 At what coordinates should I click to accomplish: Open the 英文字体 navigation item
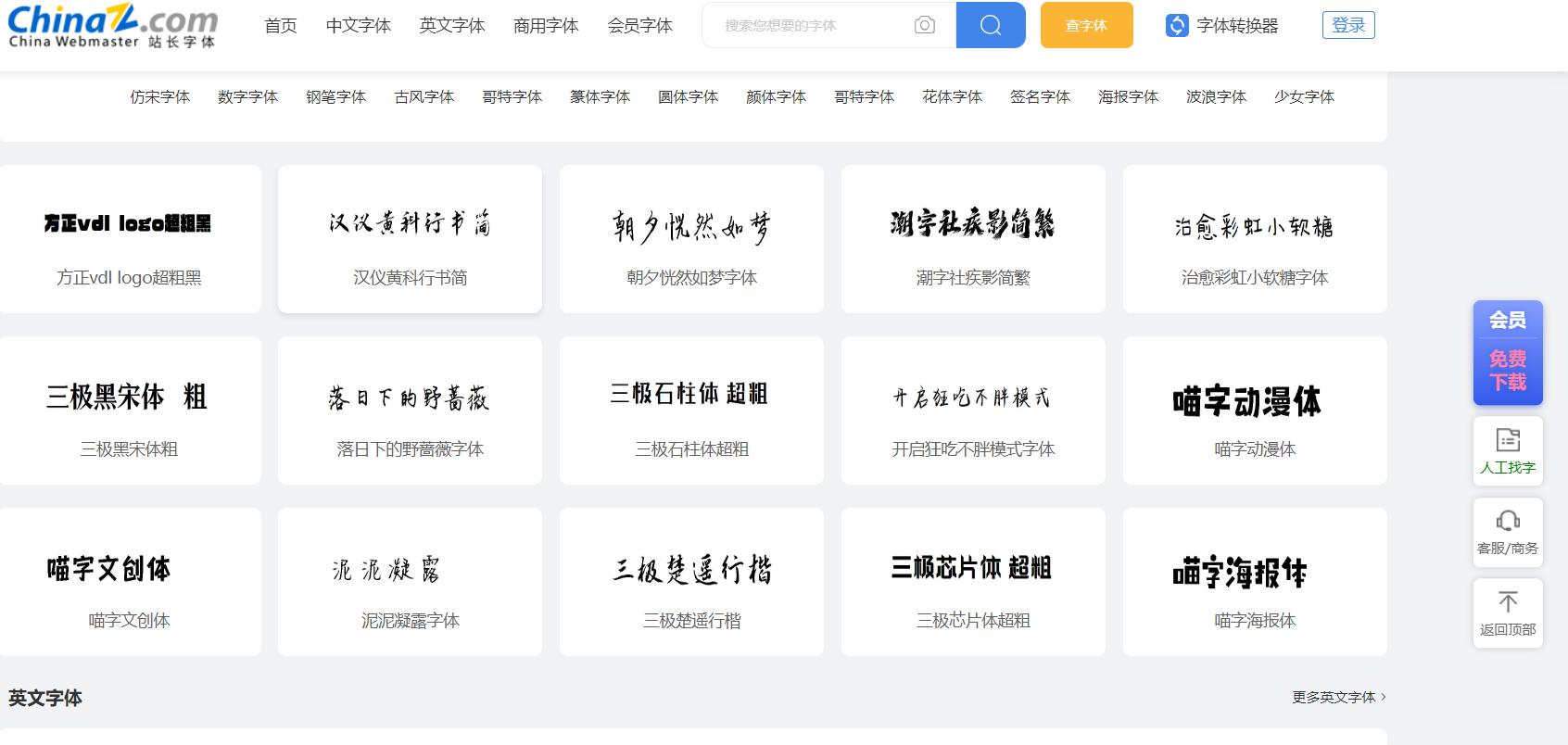tap(452, 26)
